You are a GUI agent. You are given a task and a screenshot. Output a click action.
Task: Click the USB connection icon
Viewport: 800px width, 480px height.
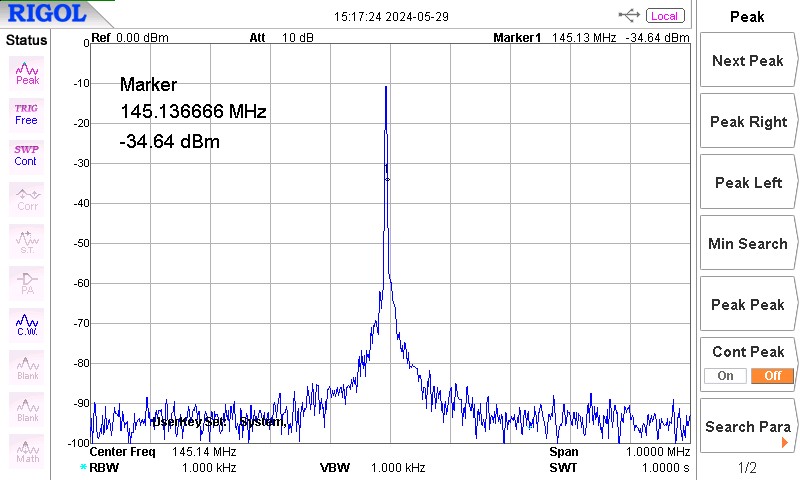629,15
